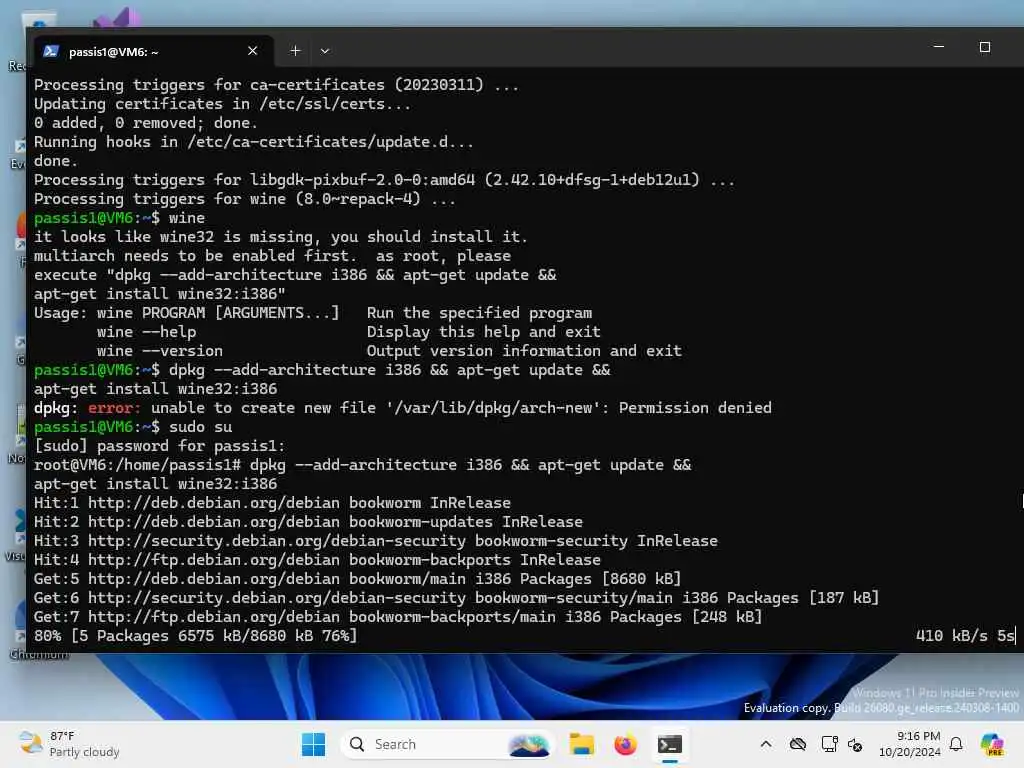Click "Hit:4" bookworm-backports InRelease line
1024x768 pixels.
click(317, 560)
